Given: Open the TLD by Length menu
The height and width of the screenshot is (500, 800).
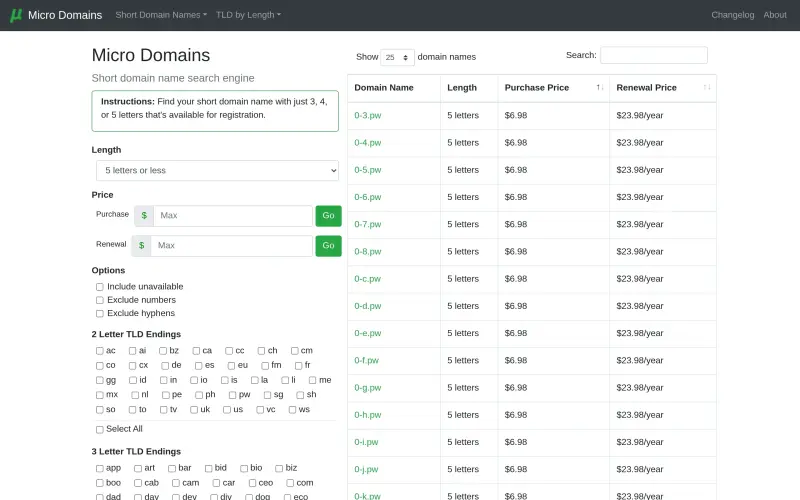Looking at the screenshot, I should 248,15.
